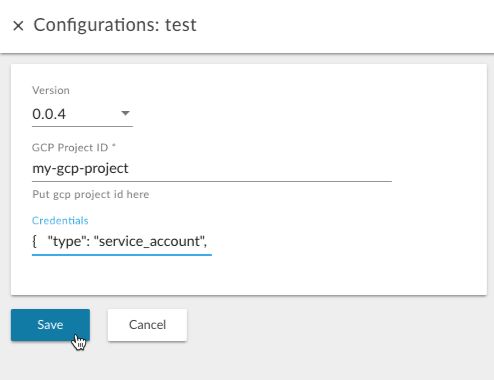Click the Configurations: test title
494x380 pixels.
[115, 25]
